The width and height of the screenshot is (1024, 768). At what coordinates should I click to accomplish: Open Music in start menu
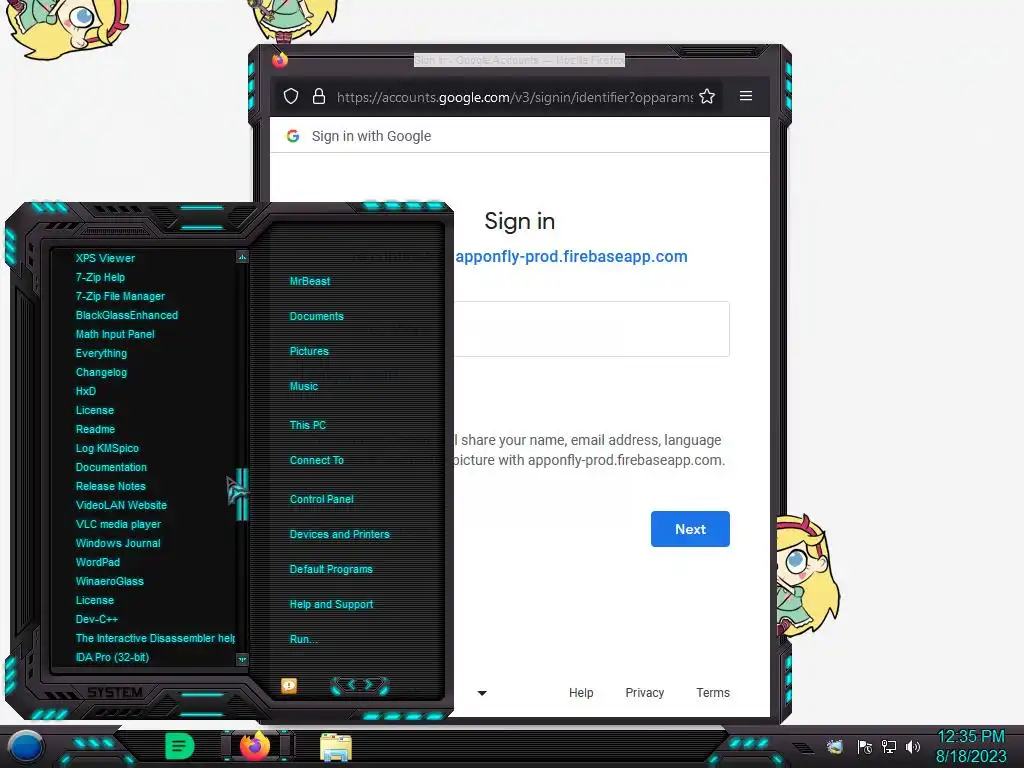tap(304, 386)
